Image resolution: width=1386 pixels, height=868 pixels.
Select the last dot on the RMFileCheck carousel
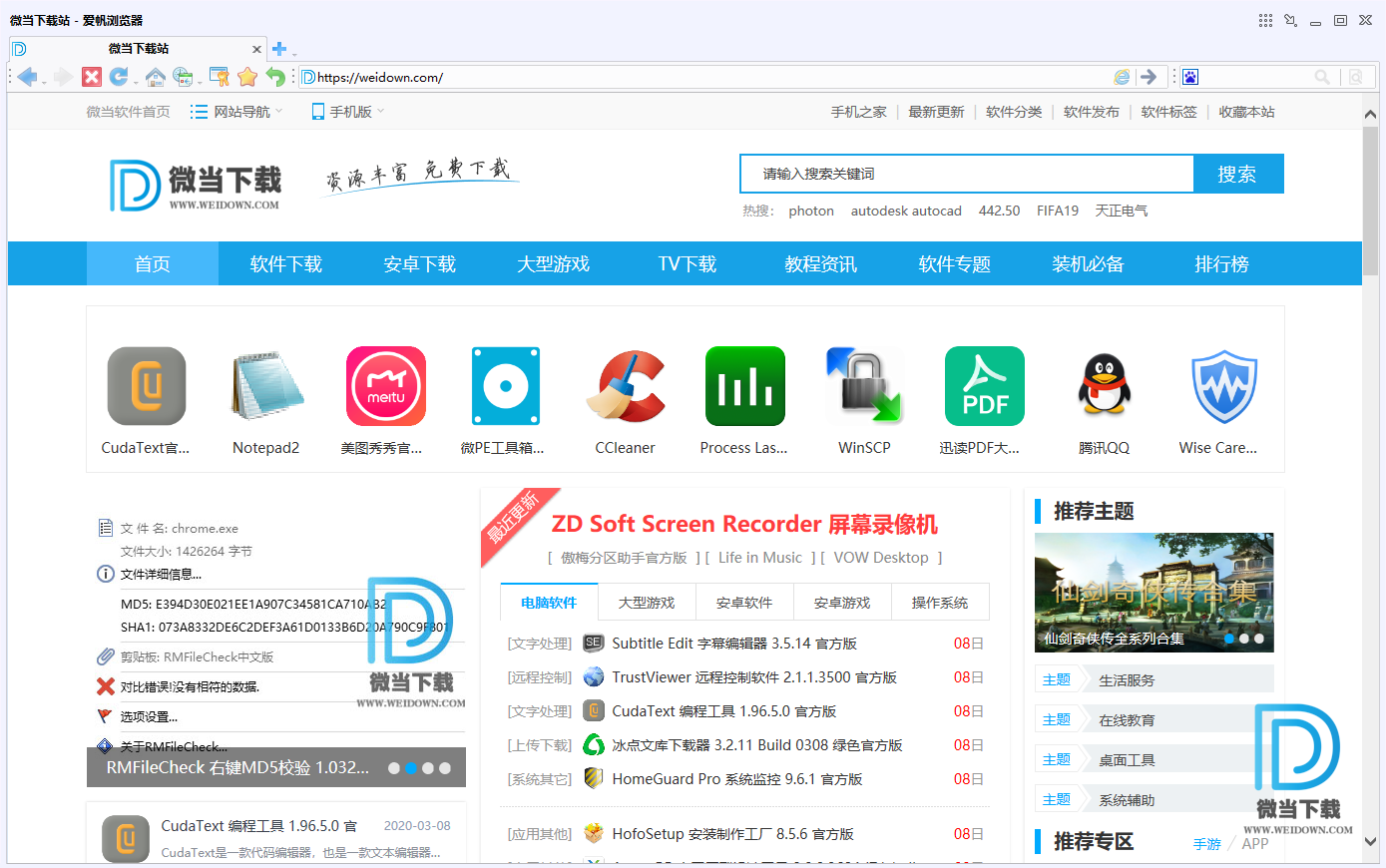click(x=445, y=768)
